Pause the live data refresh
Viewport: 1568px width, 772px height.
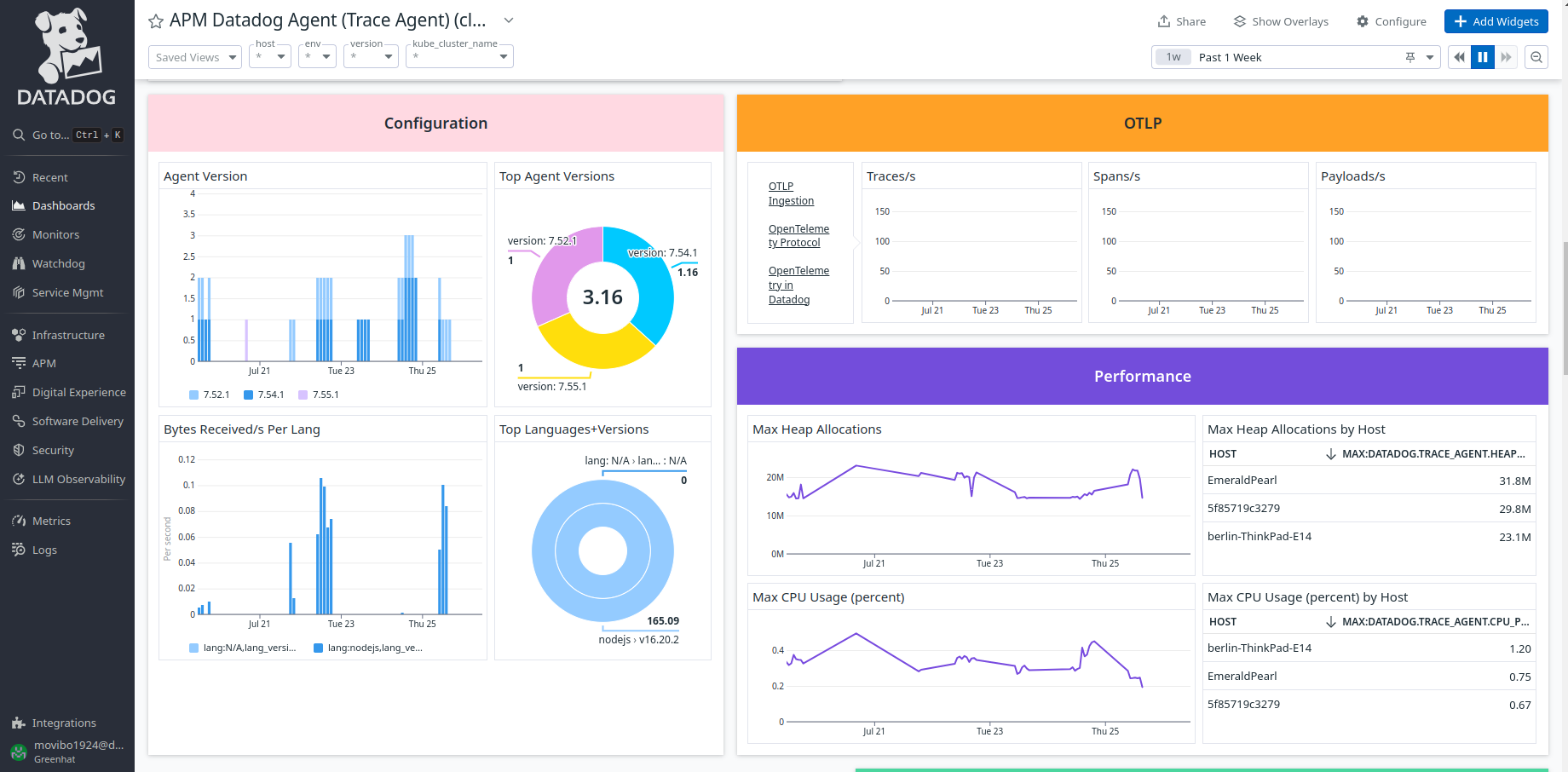tap(1483, 57)
